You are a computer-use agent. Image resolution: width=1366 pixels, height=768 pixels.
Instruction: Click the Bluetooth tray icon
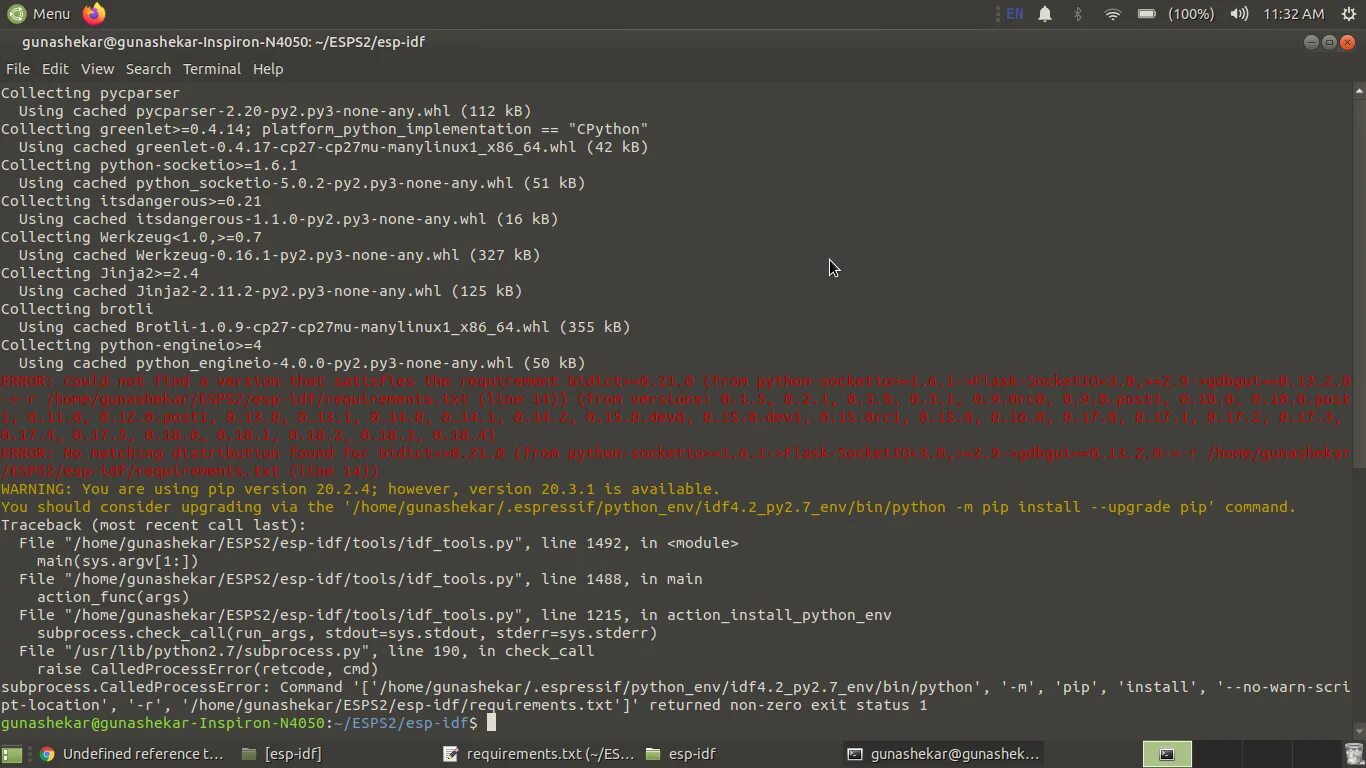[x=1078, y=14]
